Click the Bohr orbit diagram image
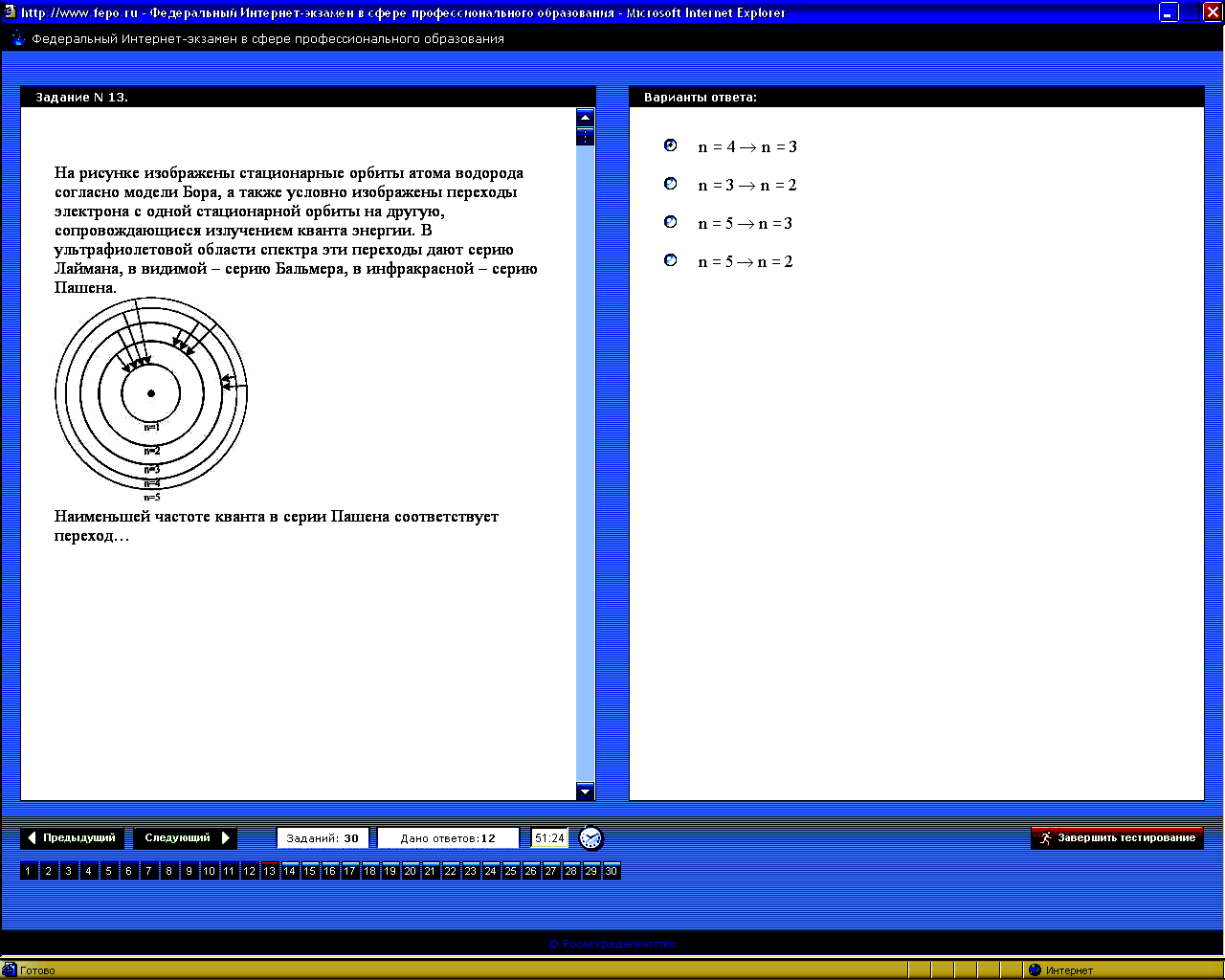This screenshot has height=980, width=1225. click(151, 400)
